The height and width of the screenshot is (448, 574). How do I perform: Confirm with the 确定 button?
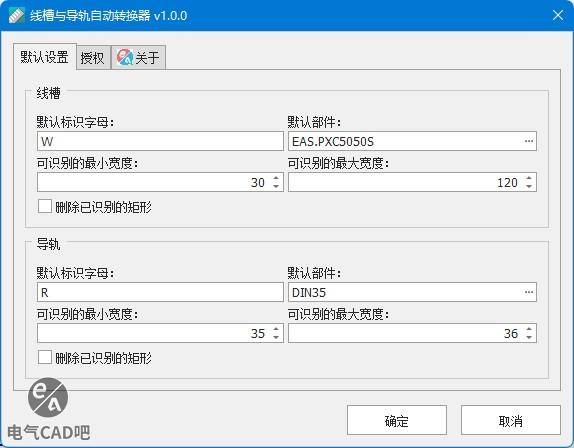coord(397,420)
